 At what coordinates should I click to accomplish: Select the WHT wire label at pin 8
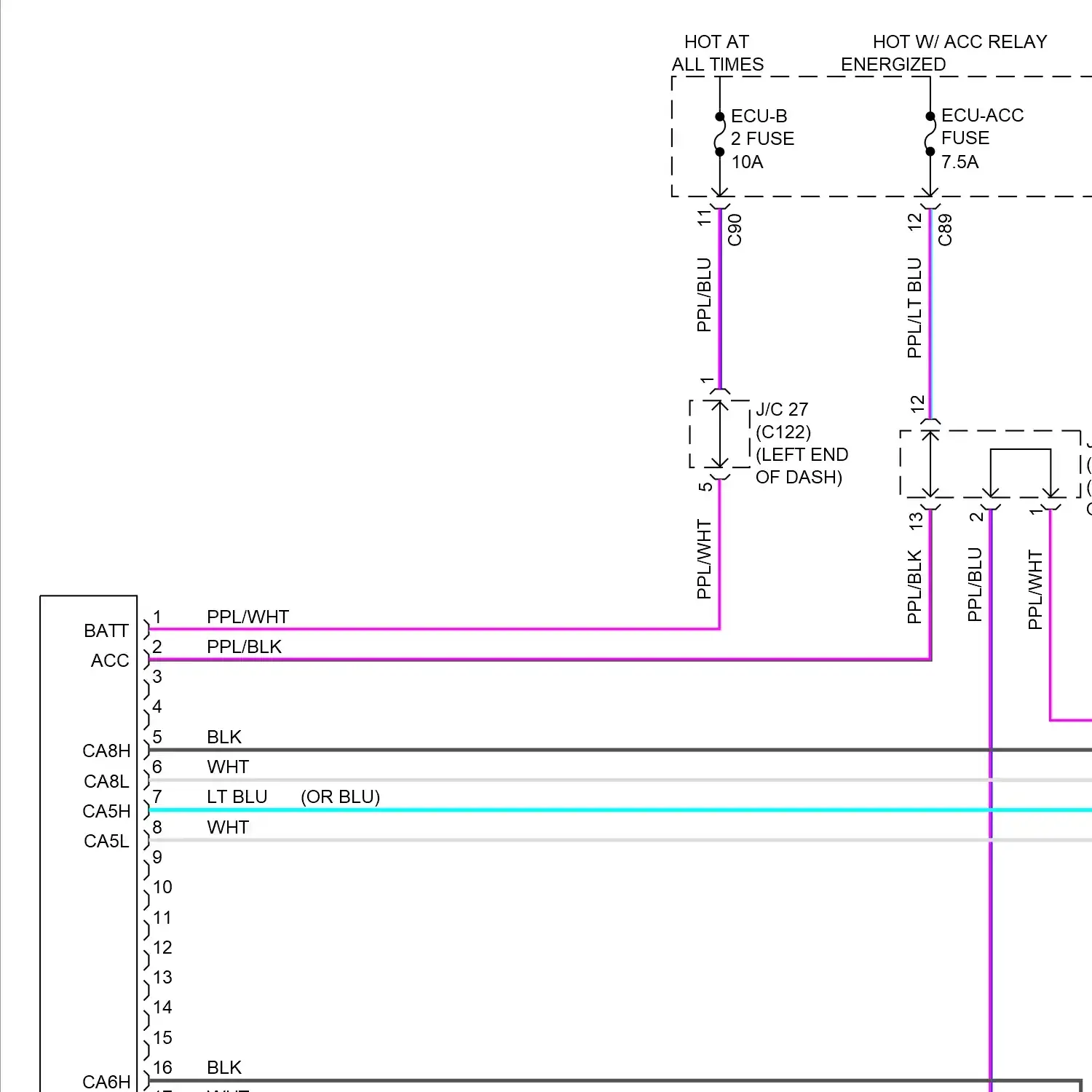pyautogui.click(x=228, y=827)
